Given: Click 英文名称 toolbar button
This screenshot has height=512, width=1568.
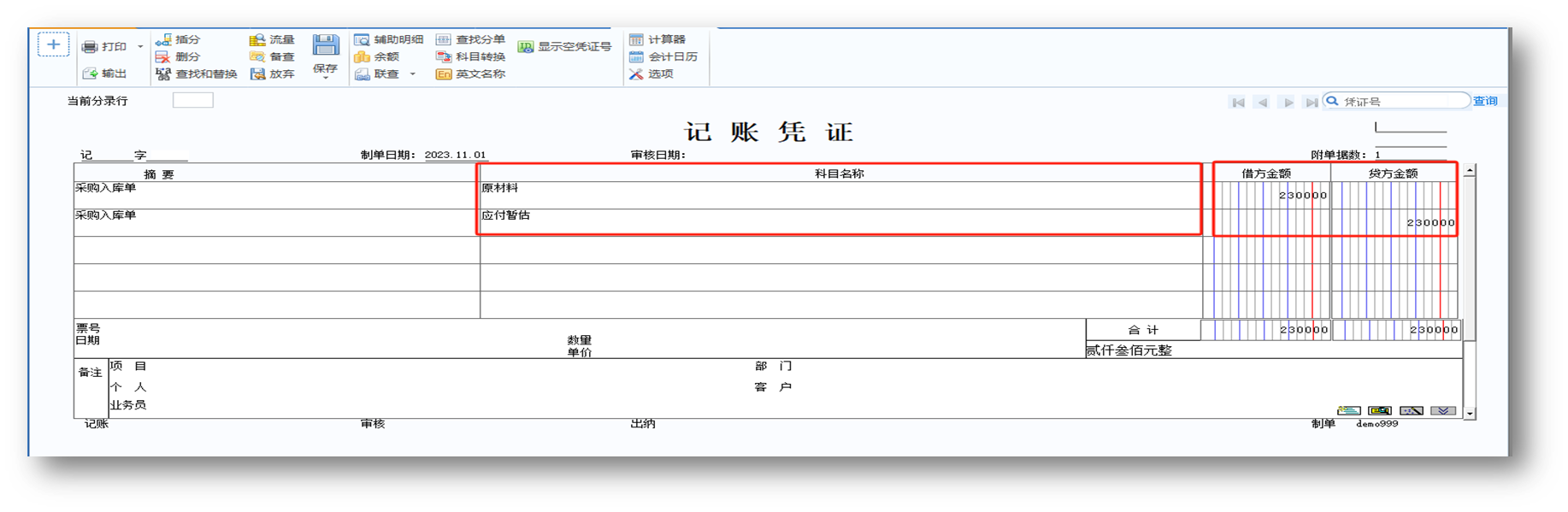Looking at the screenshot, I should tap(471, 74).
